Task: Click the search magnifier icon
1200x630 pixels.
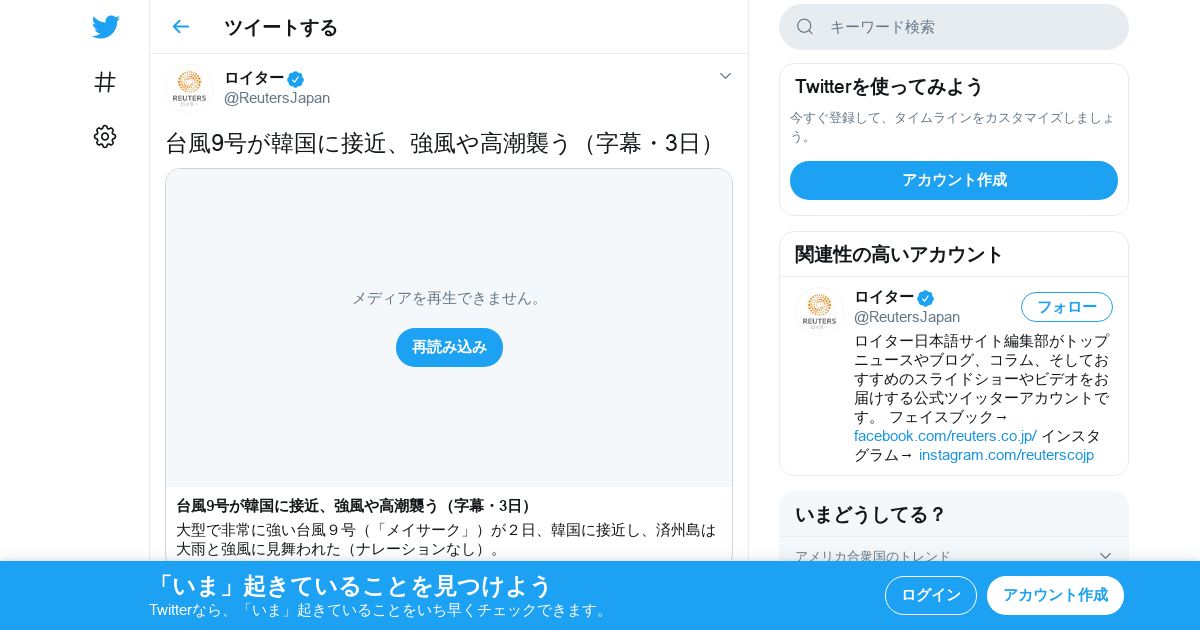Action: click(x=805, y=27)
